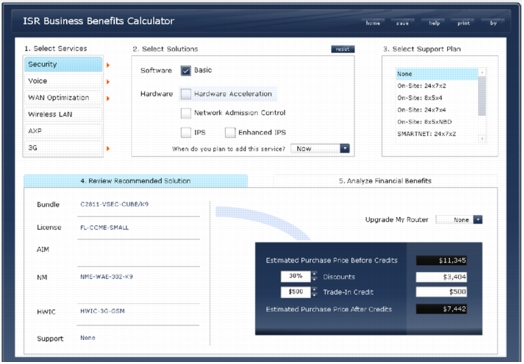Screen dimensions: 524x364
Task: Click the support plan list scrollbar thumb
Action: click(x=482, y=96)
